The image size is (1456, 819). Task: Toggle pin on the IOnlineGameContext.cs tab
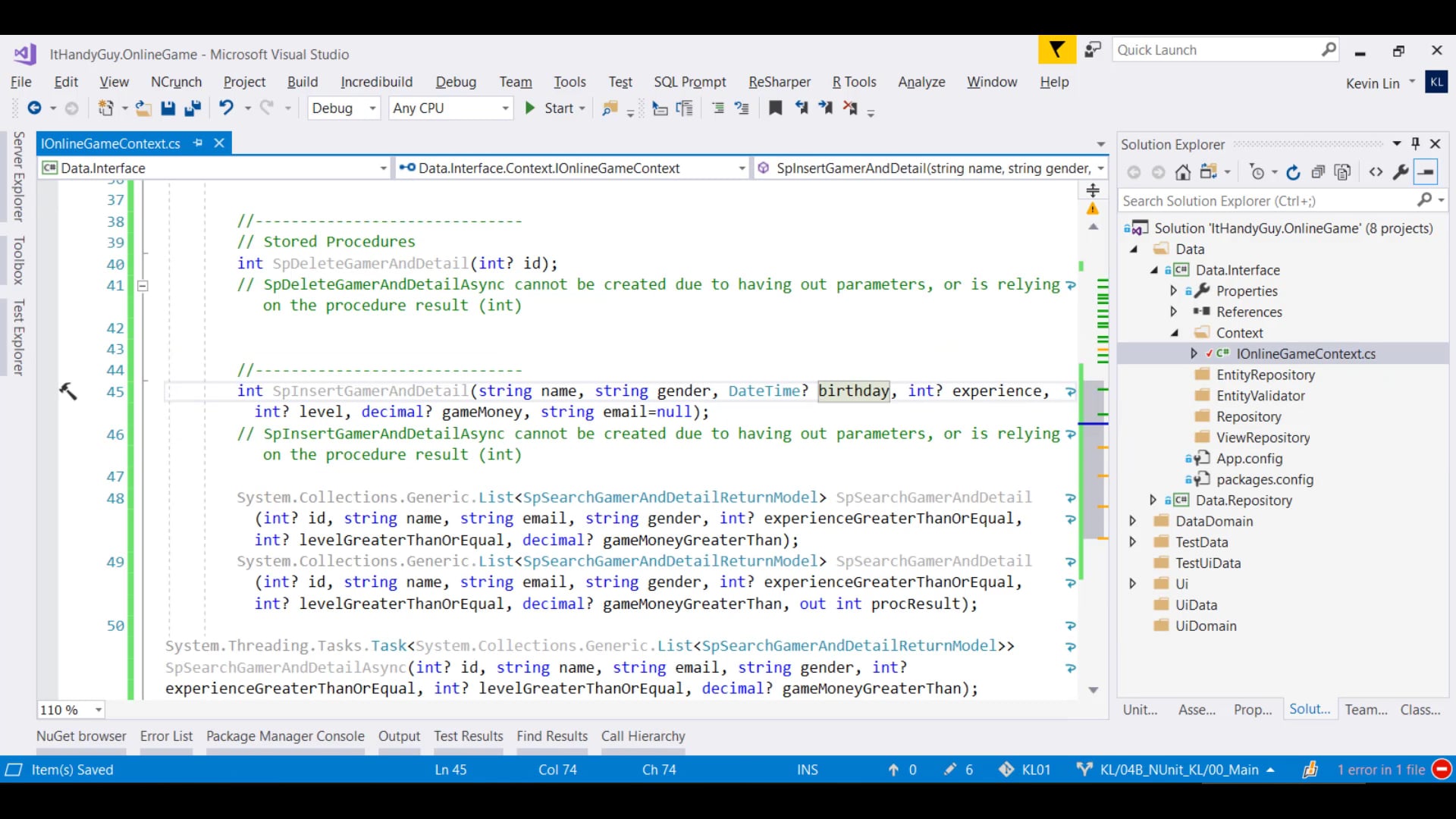198,143
